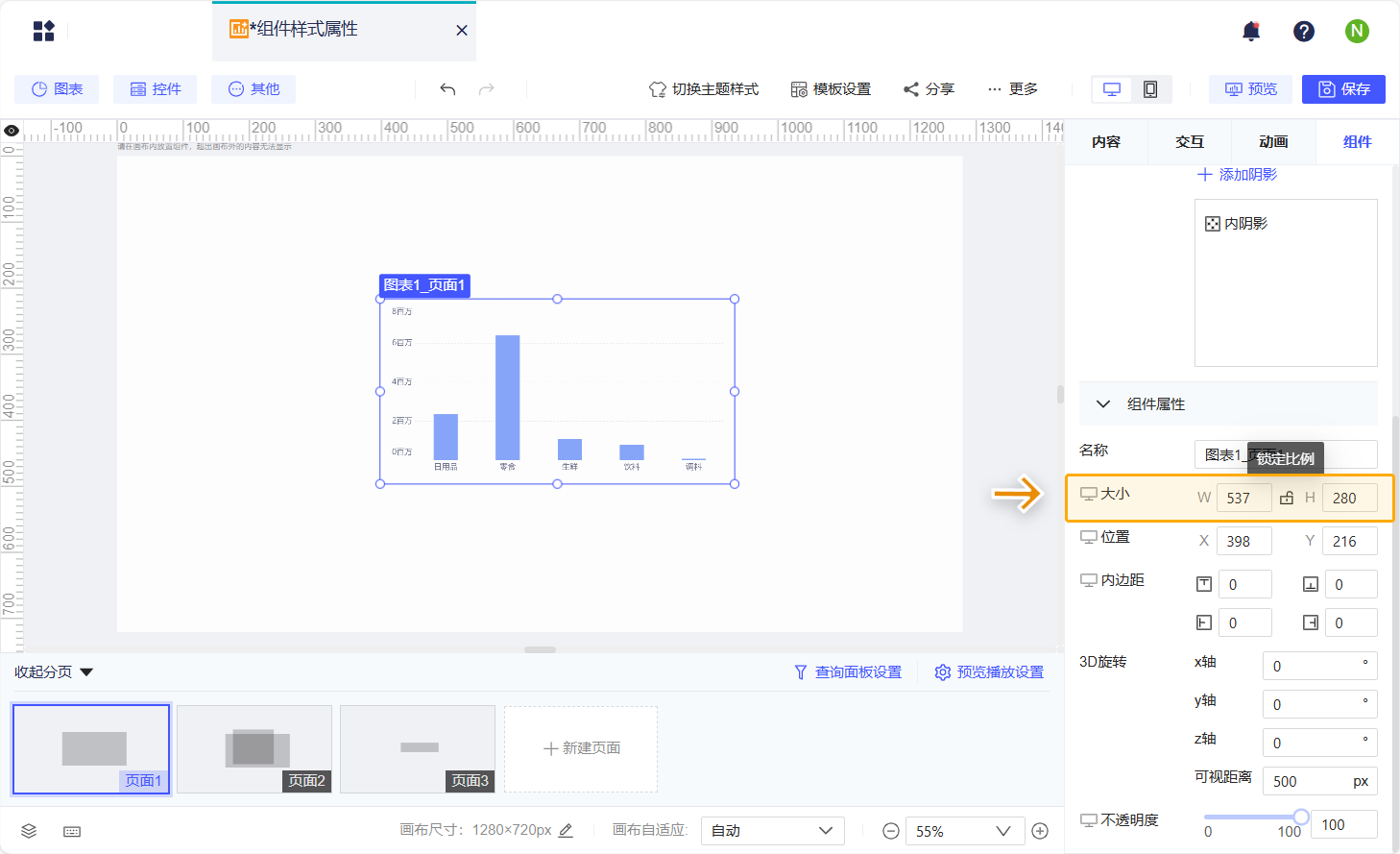The width and height of the screenshot is (1400, 854).
Task: Select the 零食 bar in chart
Action: pos(508,398)
